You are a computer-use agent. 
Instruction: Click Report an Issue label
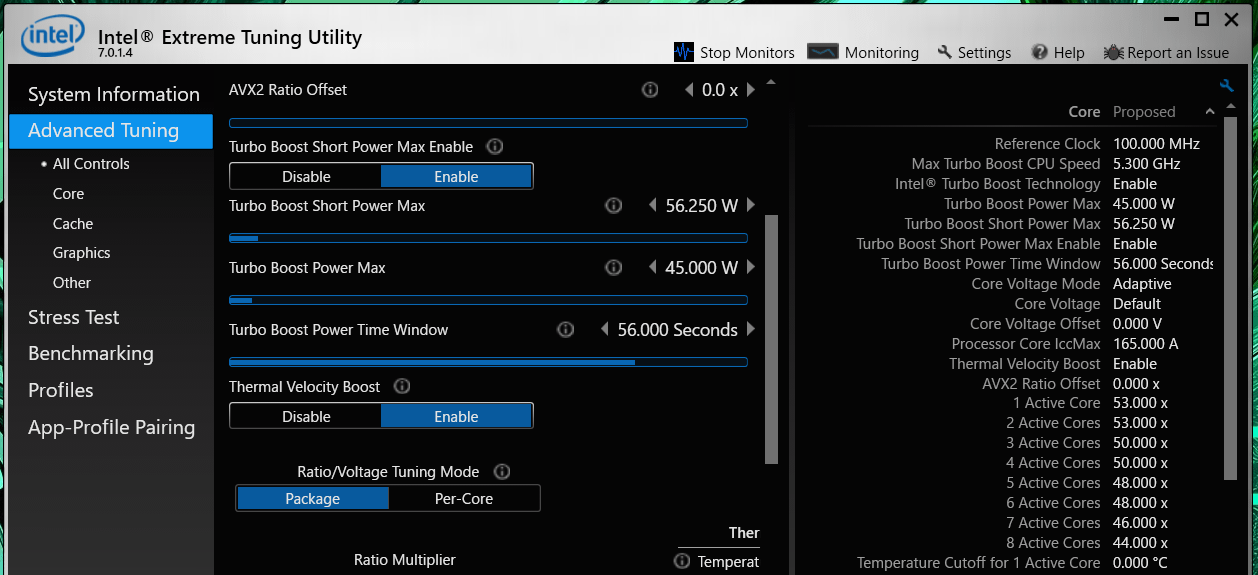[x=1178, y=53]
